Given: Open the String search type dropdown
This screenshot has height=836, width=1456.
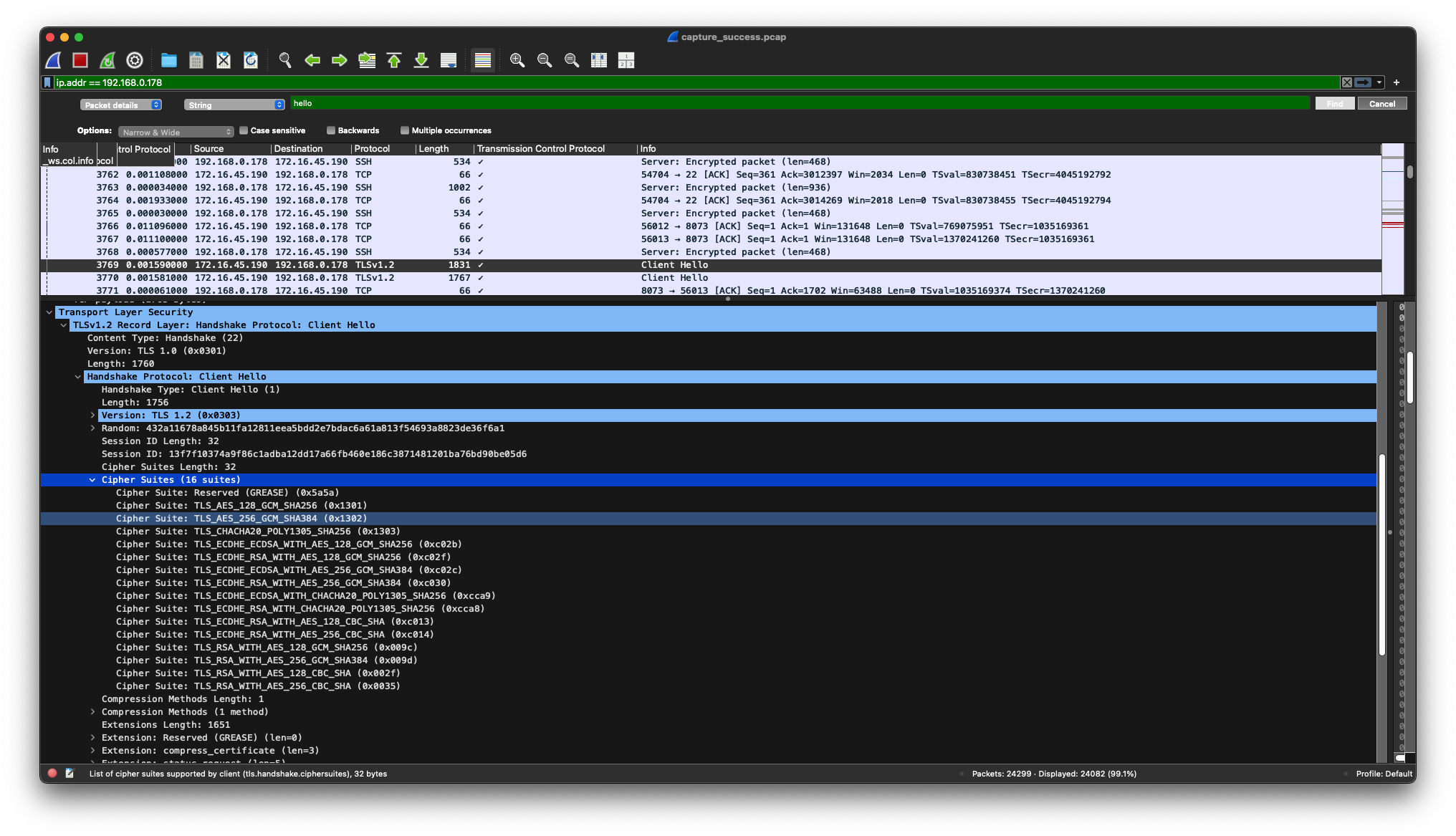Looking at the screenshot, I should click(x=234, y=105).
